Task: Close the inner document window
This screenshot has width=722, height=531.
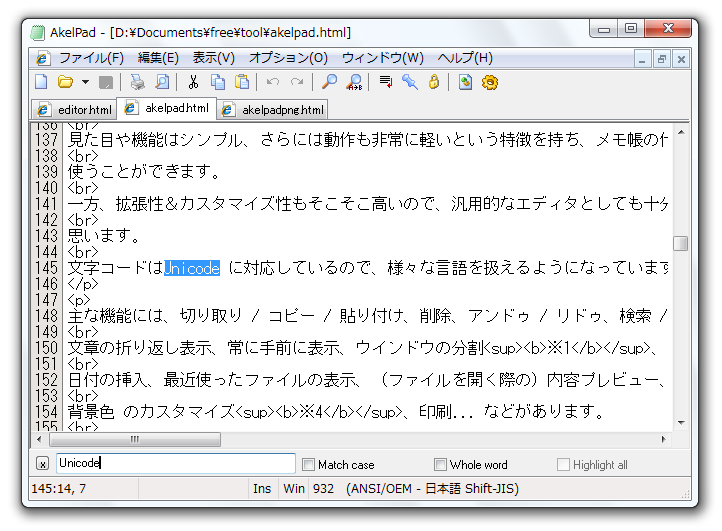Action: point(681,59)
